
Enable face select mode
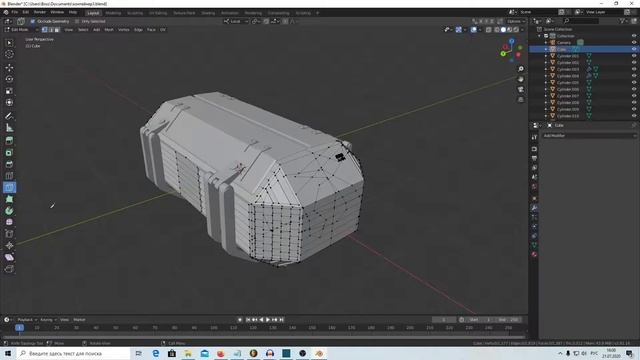pyautogui.click(x=57, y=30)
